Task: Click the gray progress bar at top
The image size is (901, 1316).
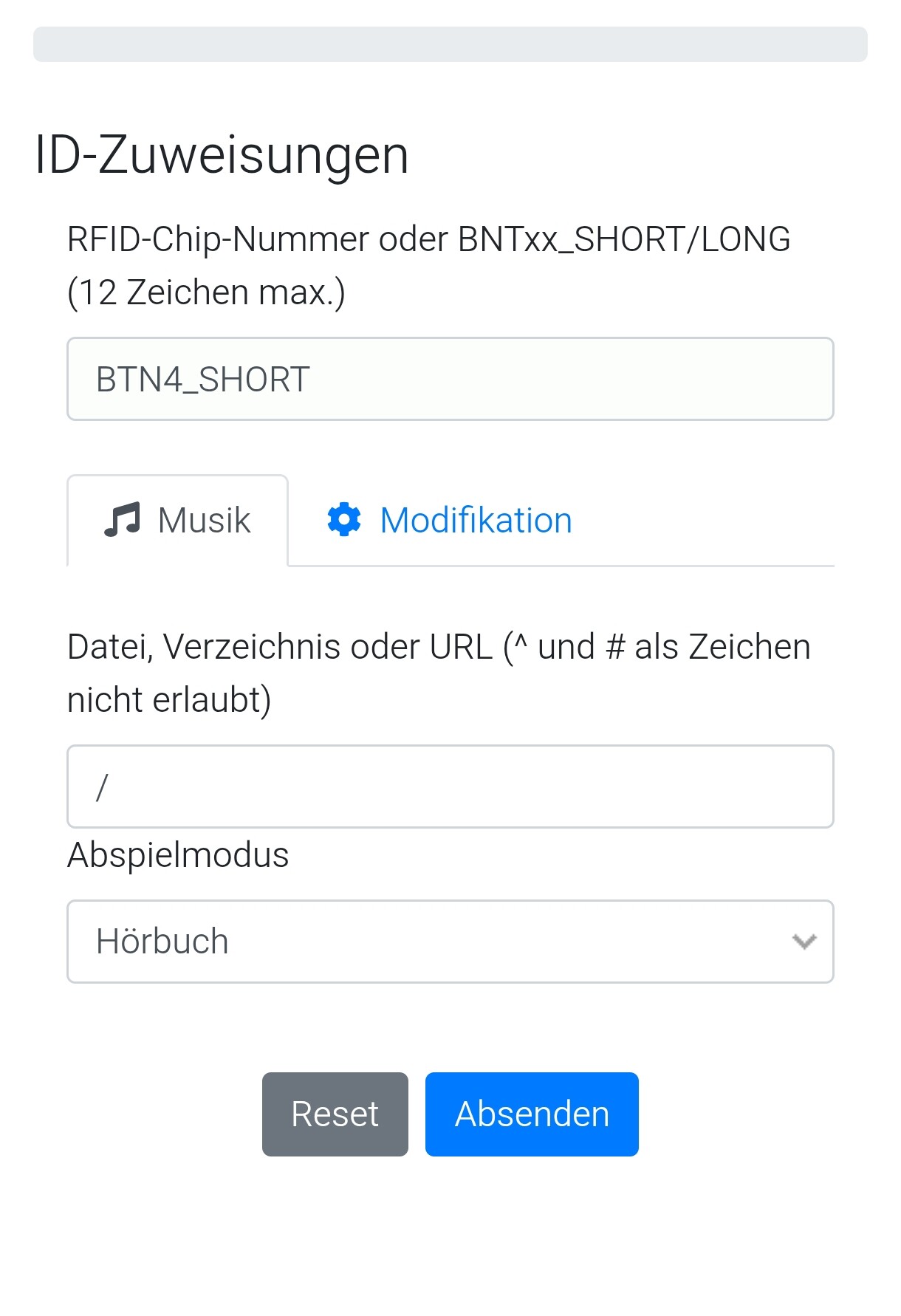Action: click(x=450, y=44)
